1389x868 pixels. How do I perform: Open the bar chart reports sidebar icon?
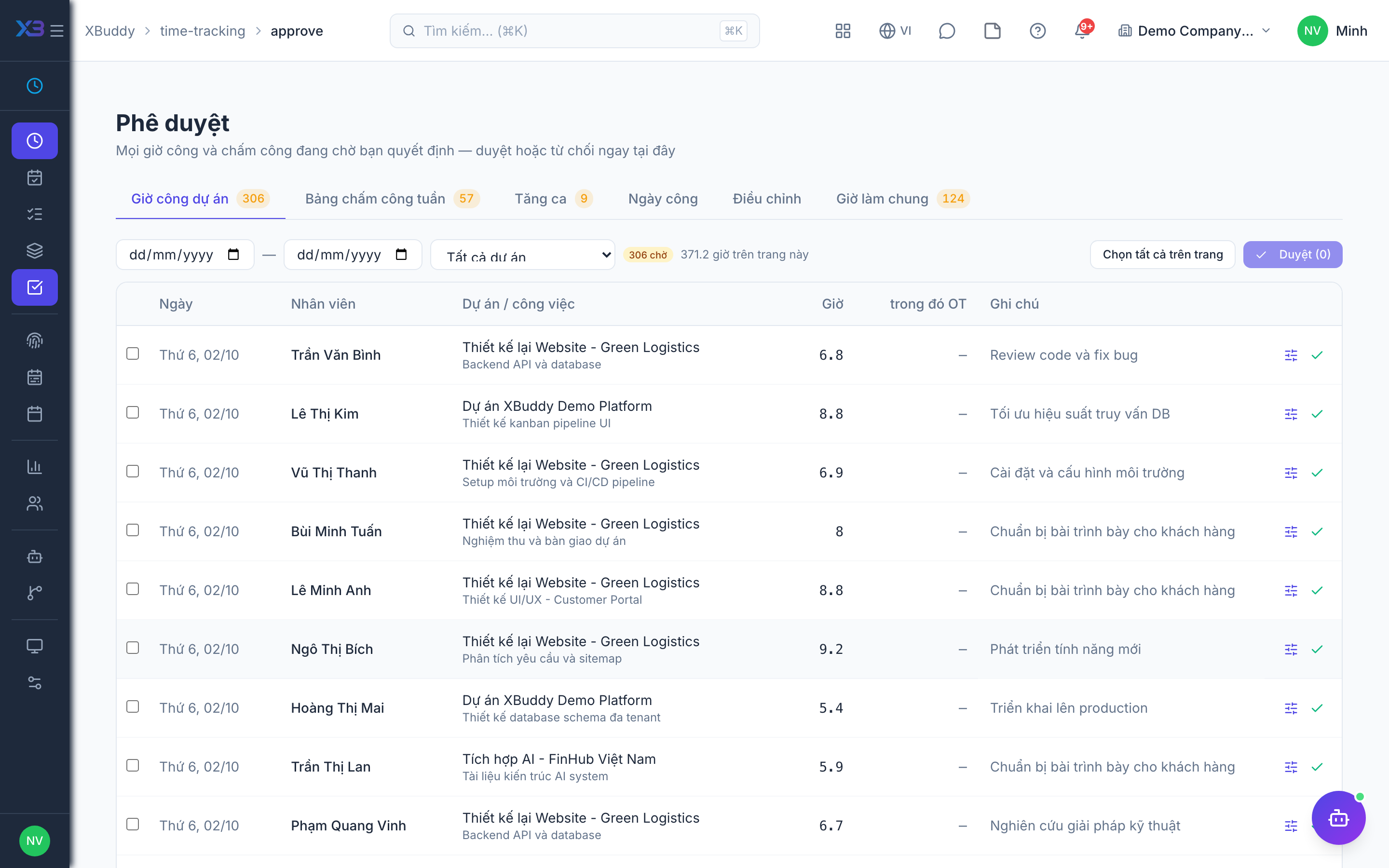(x=34, y=467)
